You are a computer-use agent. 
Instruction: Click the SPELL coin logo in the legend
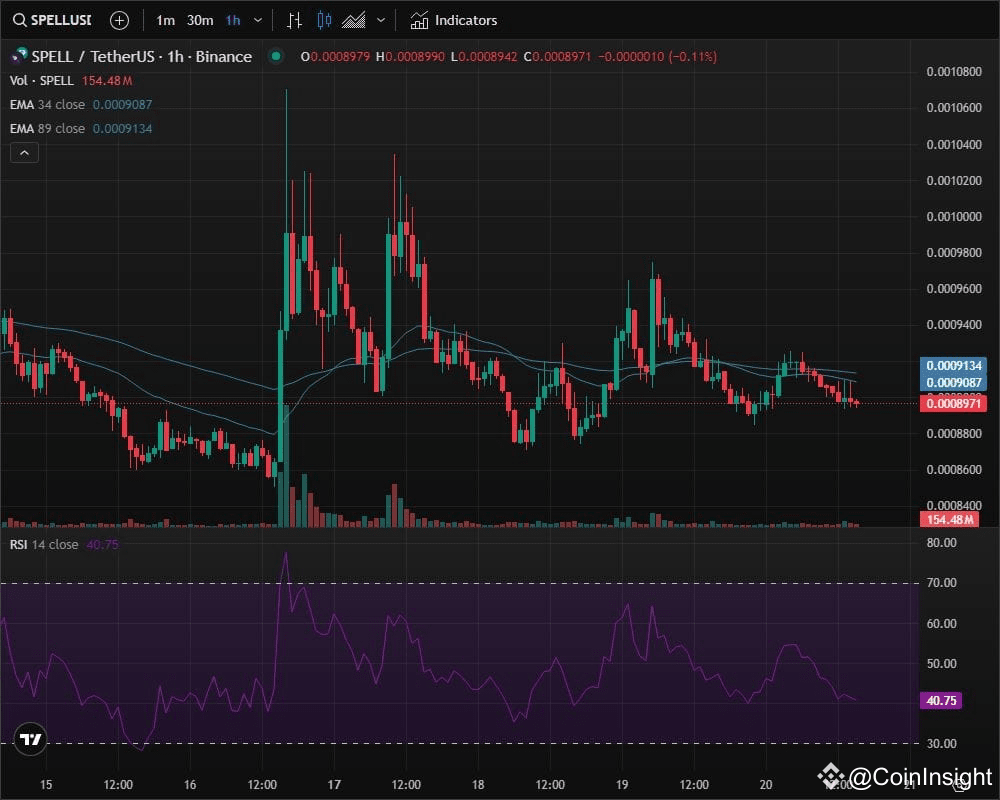click(x=15, y=57)
